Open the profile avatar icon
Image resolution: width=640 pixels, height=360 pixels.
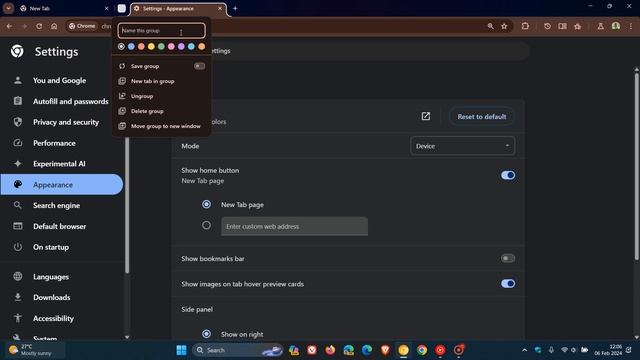pyautogui.click(x=616, y=26)
